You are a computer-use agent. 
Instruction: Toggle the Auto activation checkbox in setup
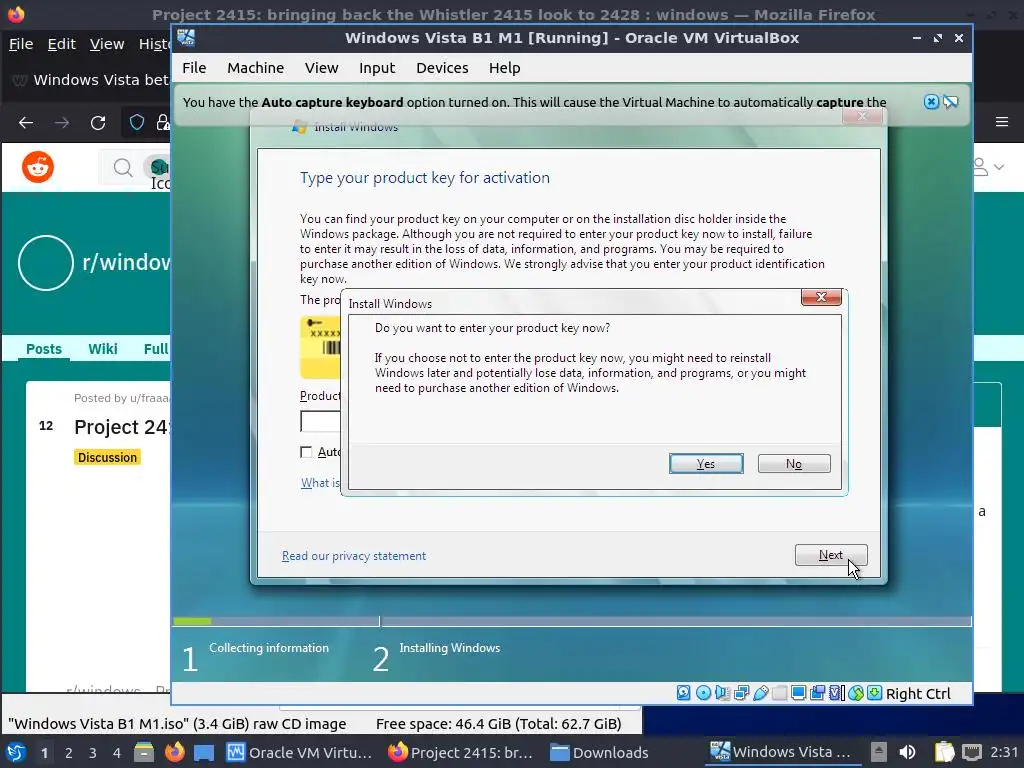(306, 452)
